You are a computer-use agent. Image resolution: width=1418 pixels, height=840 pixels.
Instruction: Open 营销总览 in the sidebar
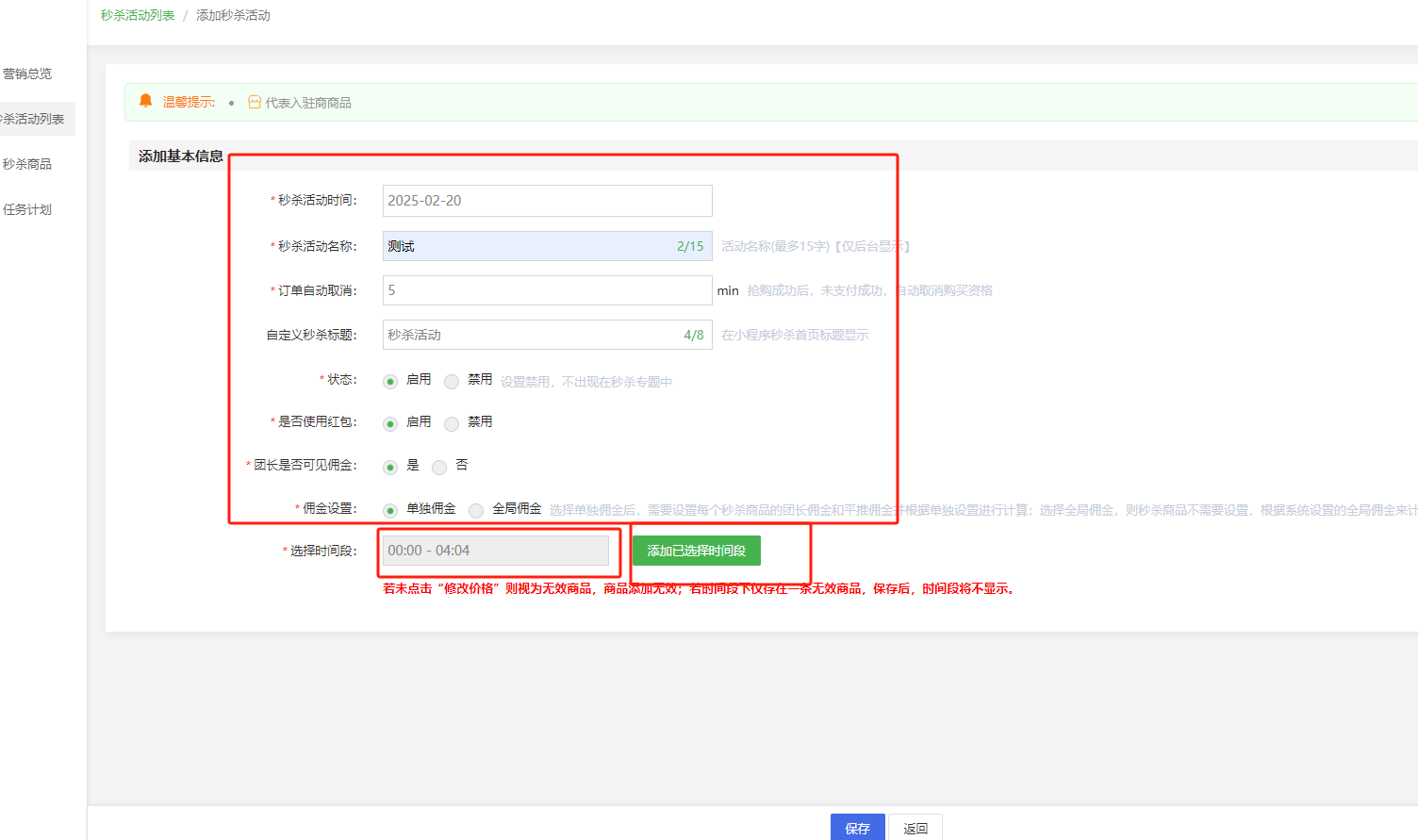coord(27,74)
